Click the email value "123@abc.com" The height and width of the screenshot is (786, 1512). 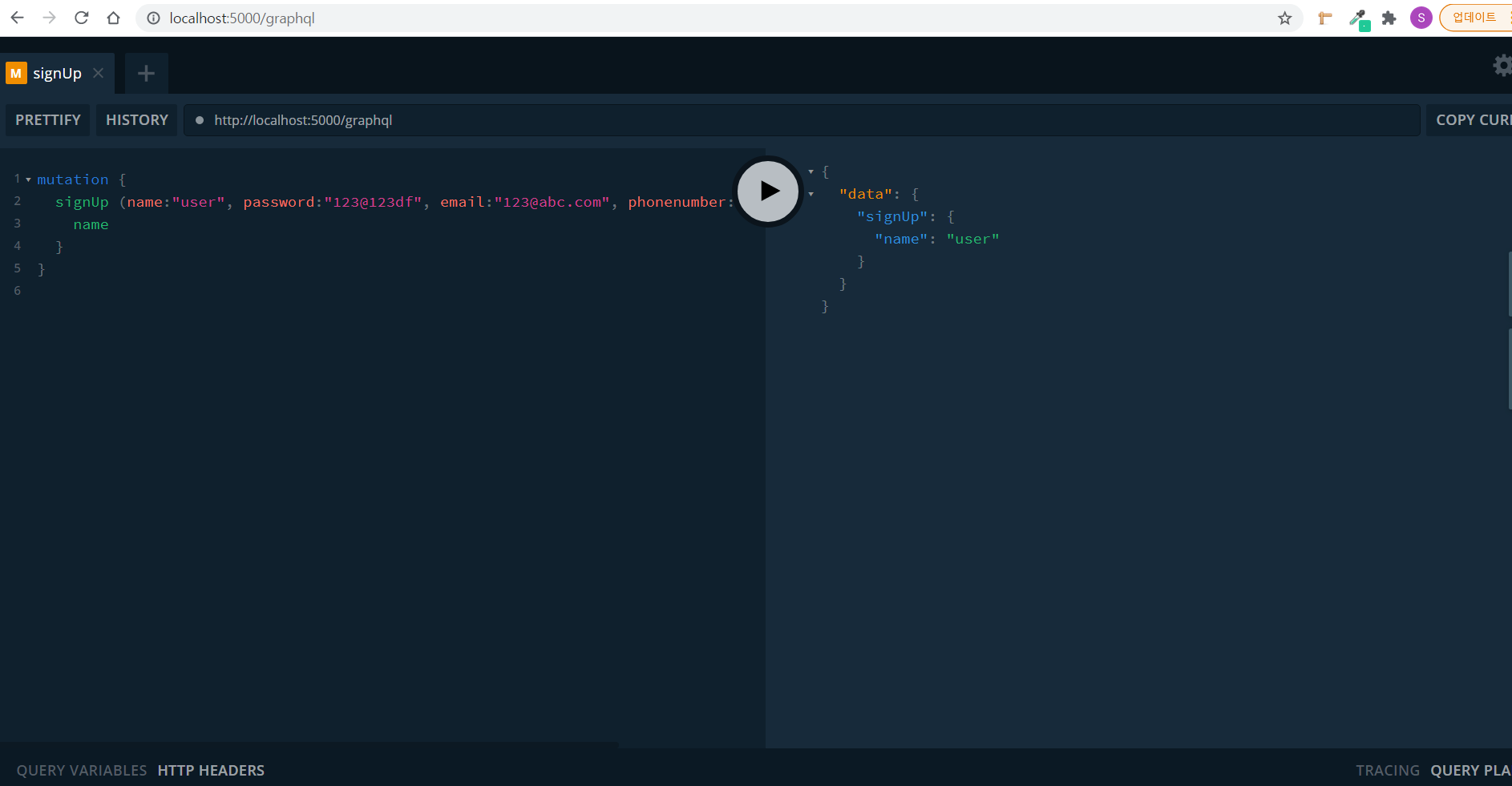tap(552, 202)
